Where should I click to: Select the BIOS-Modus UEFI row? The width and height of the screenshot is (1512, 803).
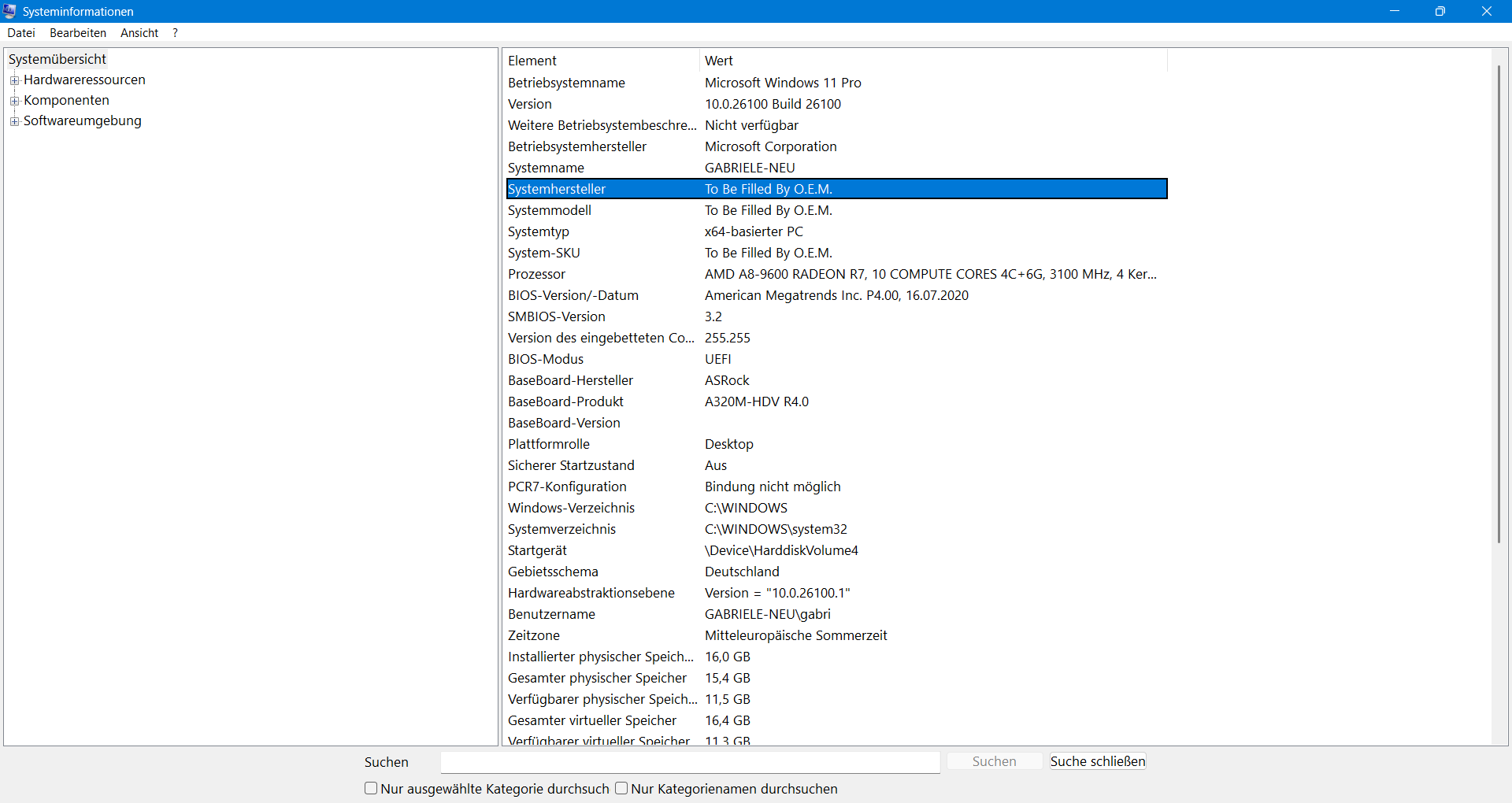(x=836, y=359)
